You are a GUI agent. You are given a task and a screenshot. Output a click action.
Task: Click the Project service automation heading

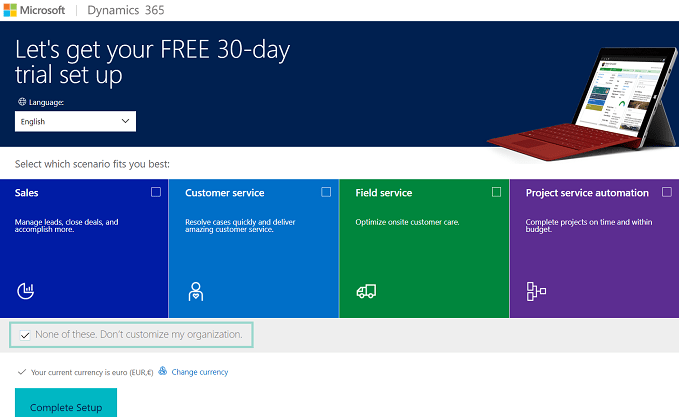[x=587, y=193]
